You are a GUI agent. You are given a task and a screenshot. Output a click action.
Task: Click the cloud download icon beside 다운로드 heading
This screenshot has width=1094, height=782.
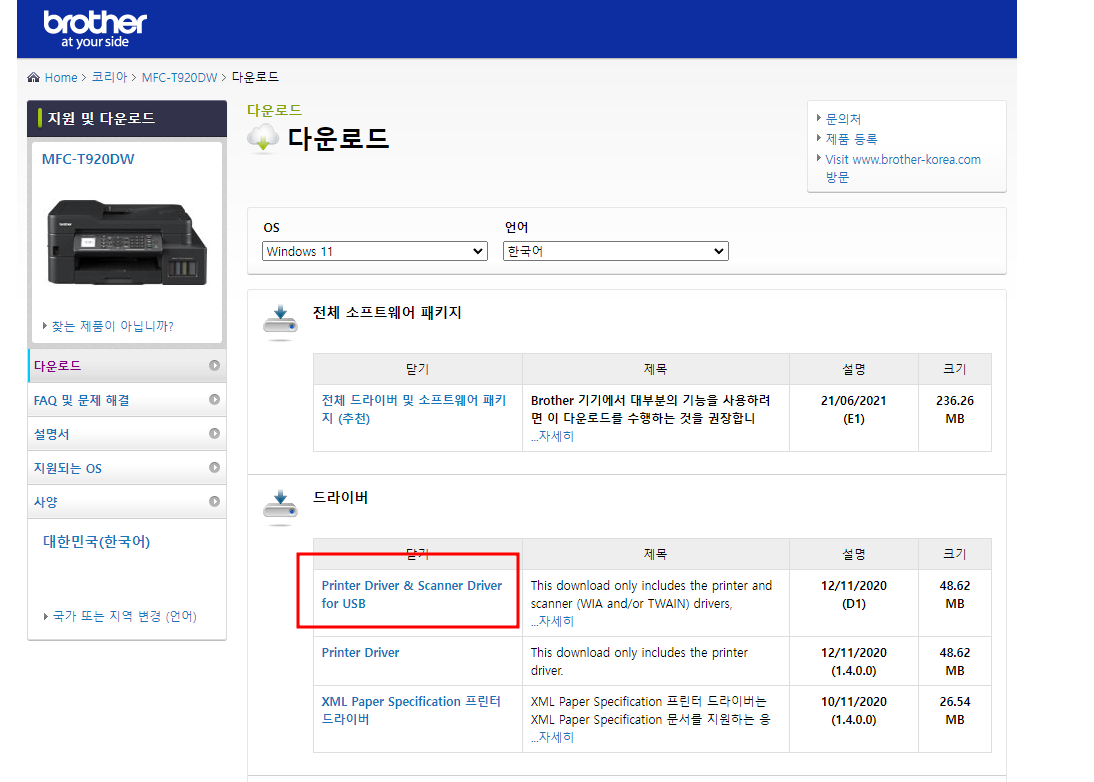pyautogui.click(x=263, y=138)
